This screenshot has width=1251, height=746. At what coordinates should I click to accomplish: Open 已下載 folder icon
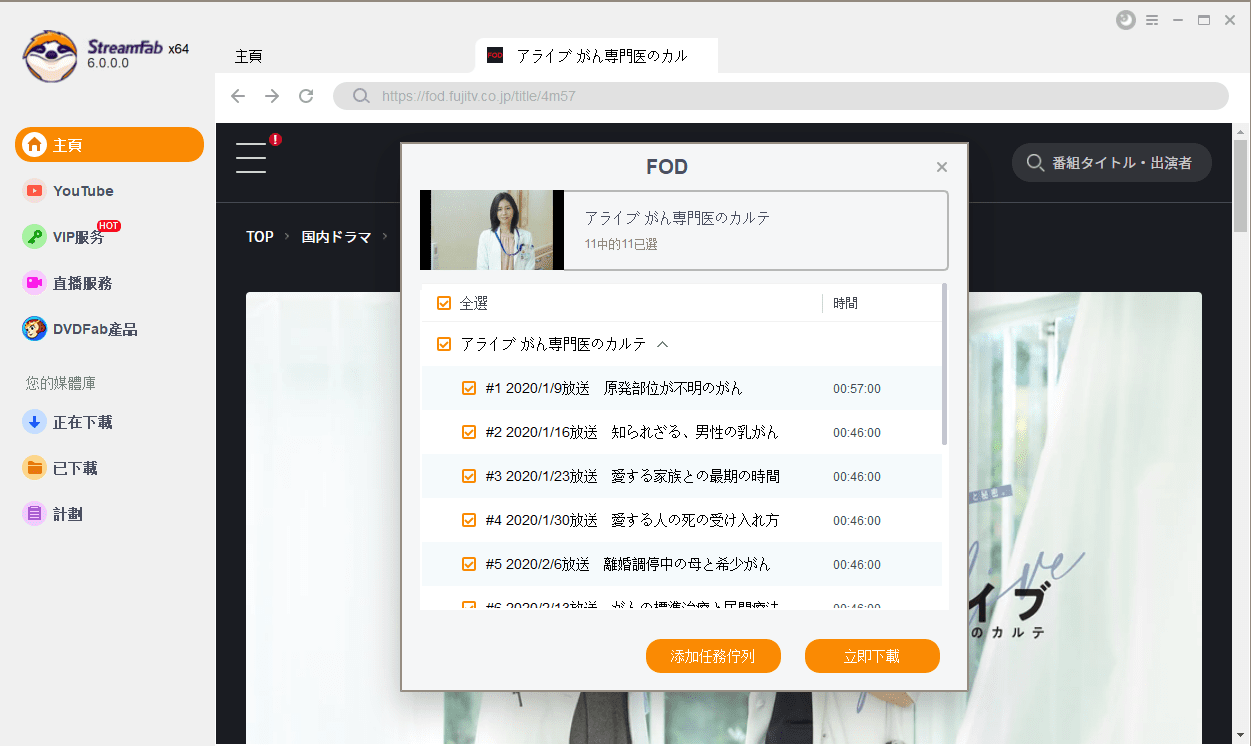[35, 468]
